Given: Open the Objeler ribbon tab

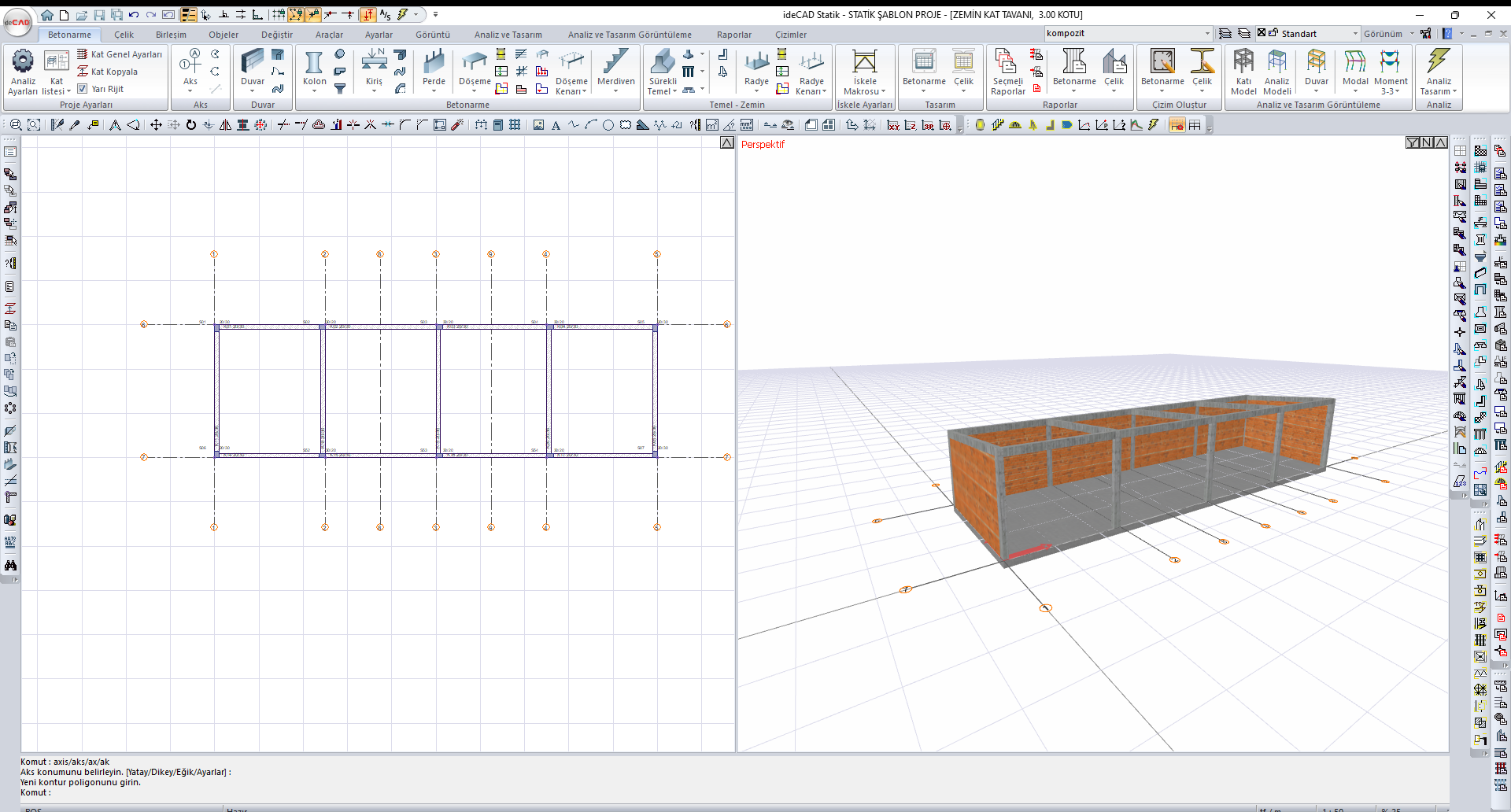Looking at the screenshot, I should click(x=224, y=35).
